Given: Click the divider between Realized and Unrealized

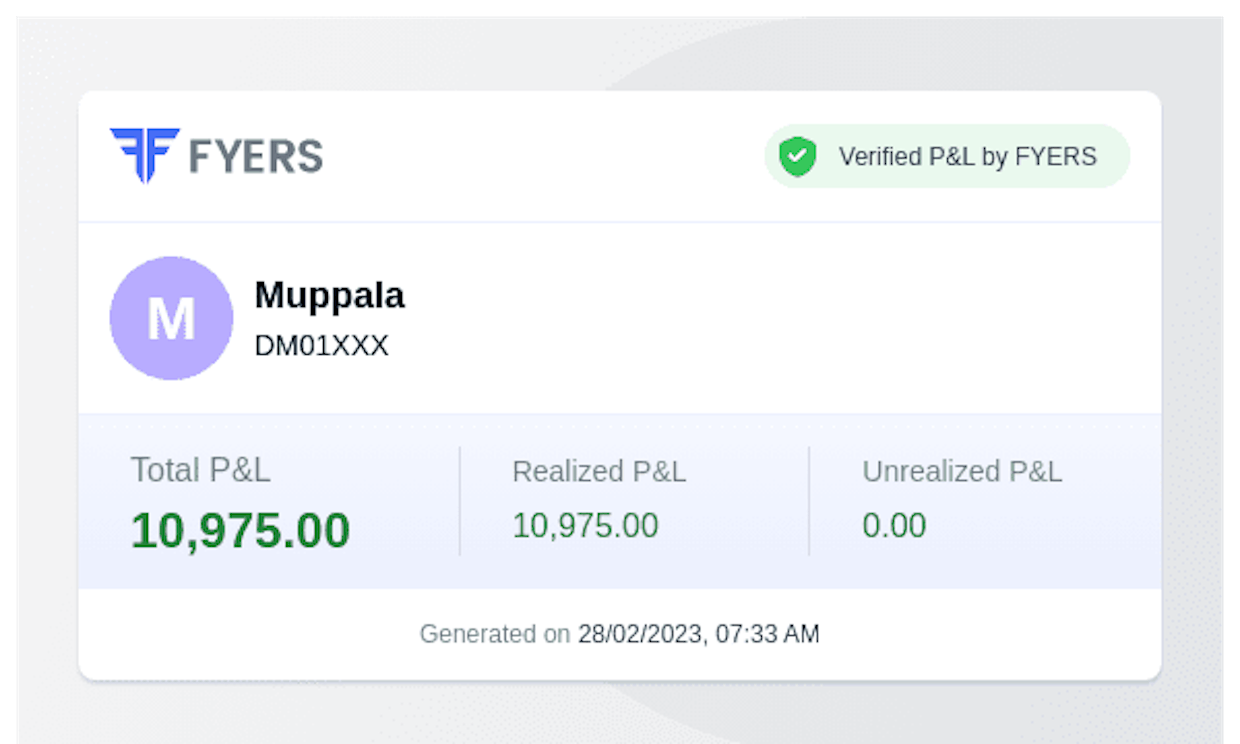Looking at the screenshot, I should pos(809,501).
